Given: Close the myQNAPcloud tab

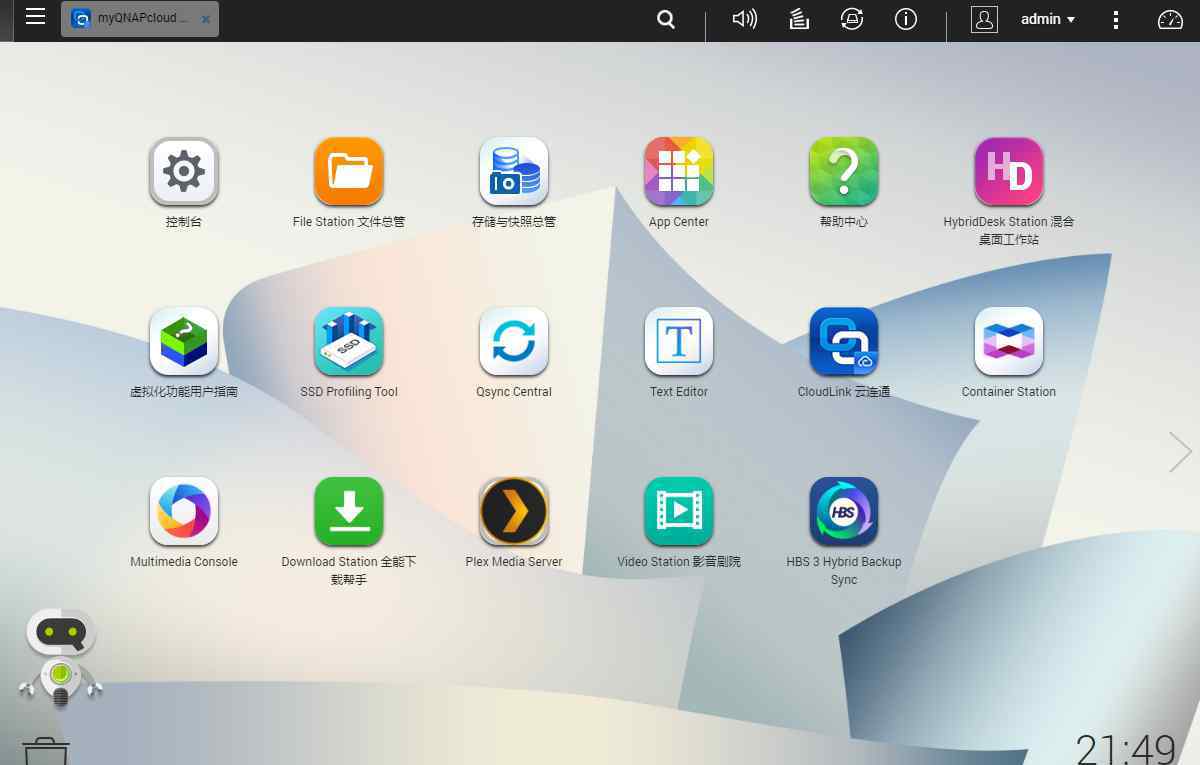Looking at the screenshot, I should click(x=206, y=19).
